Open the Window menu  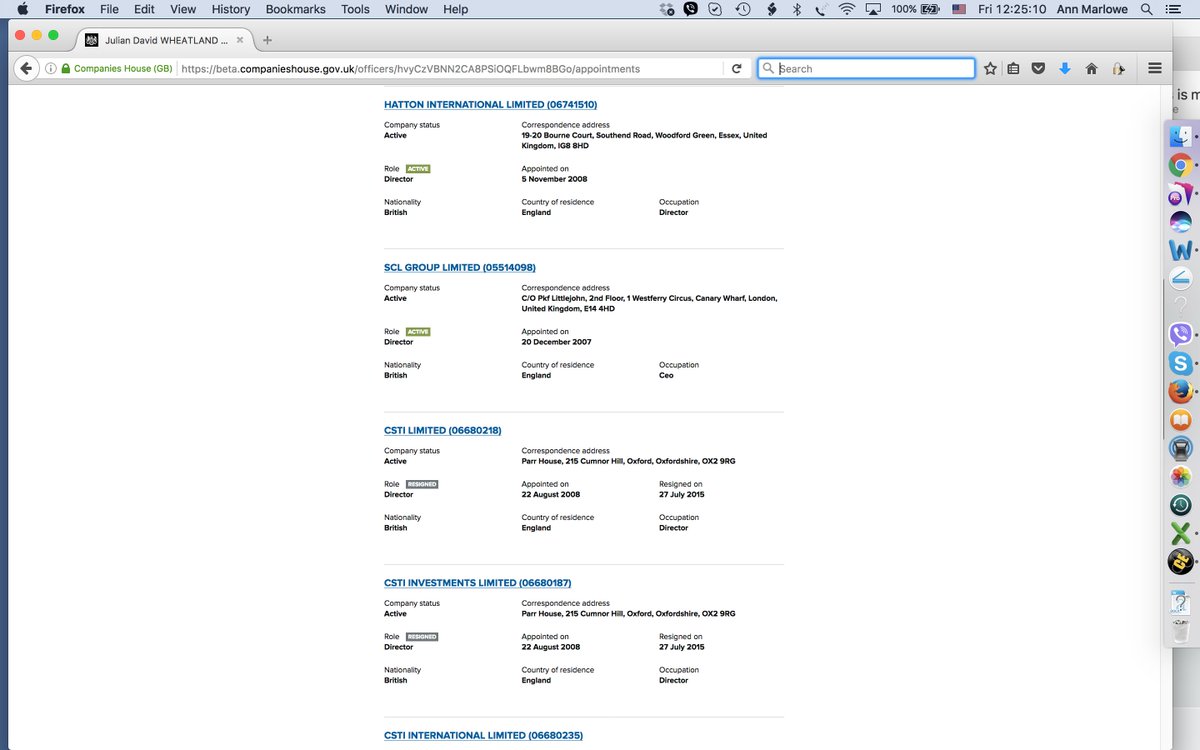pos(406,9)
